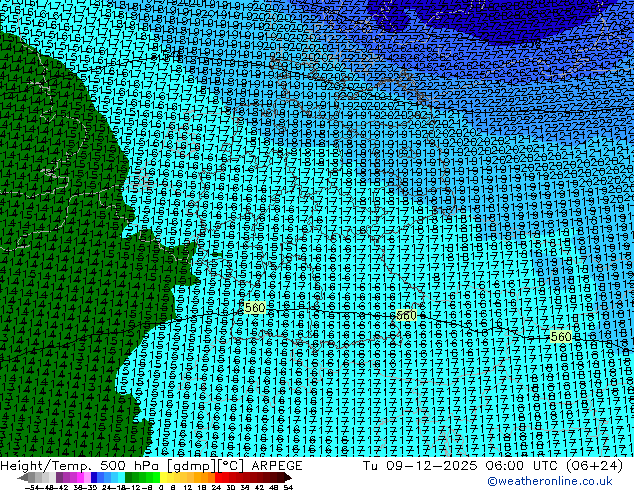634x490 pixels.
Task: Click the Tu 09-12-2025 06:00 UTC date text
Action: pyautogui.click(x=462, y=466)
